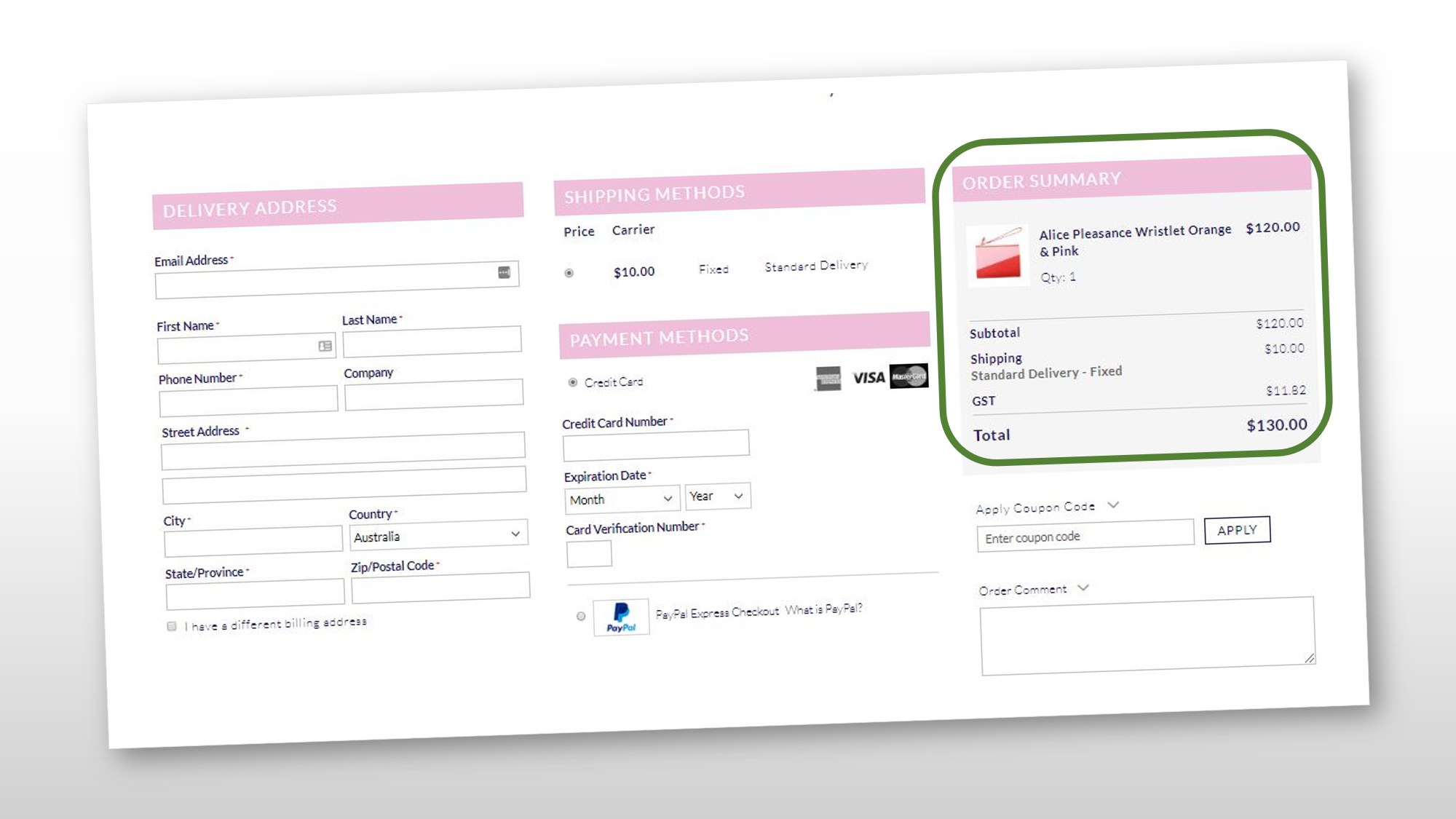Click the PayPal logo
The image size is (1456, 819).
(621, 617)
